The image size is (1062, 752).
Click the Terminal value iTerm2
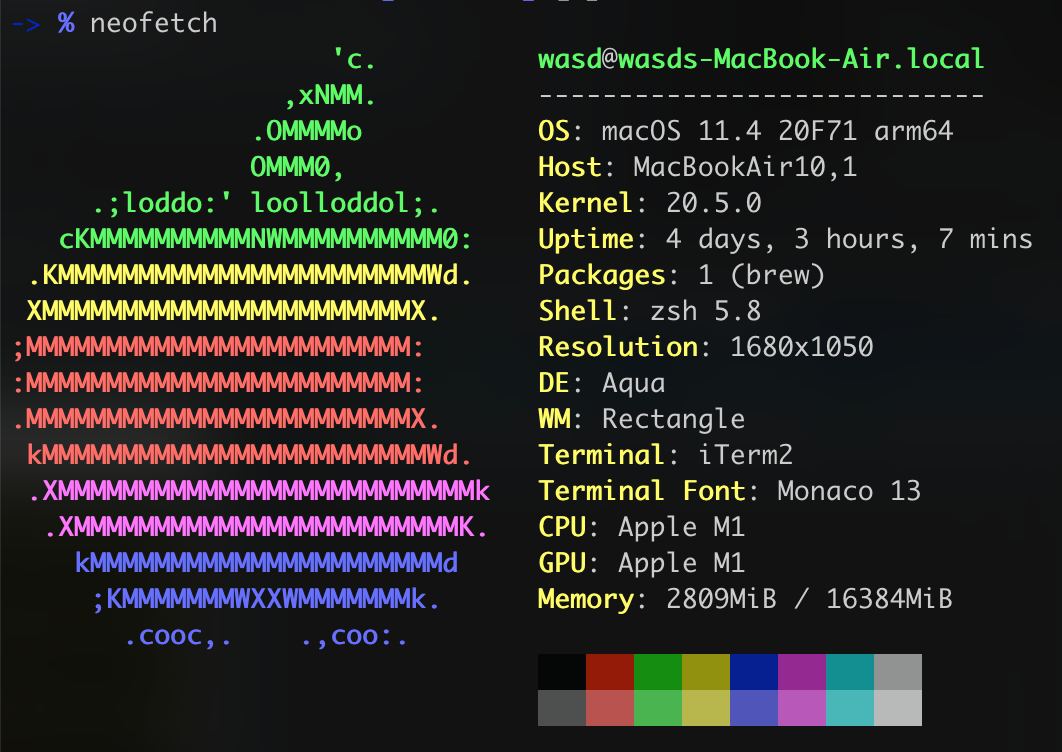[x=745, y=455]
